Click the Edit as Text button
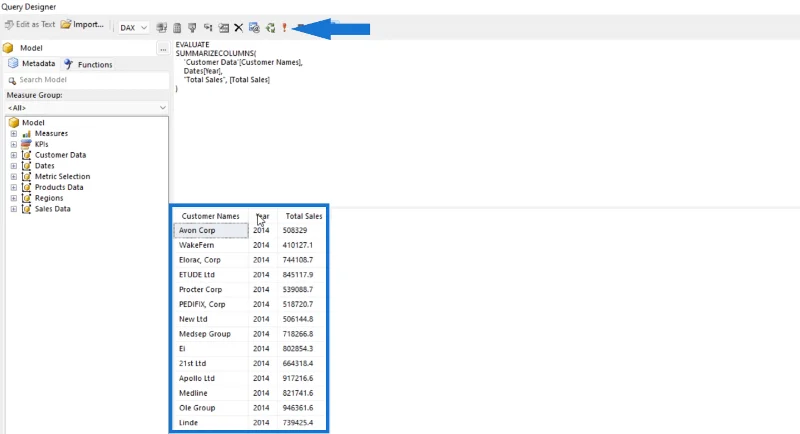This screenshot has width=800, height=434. click(x=30, y=24)
